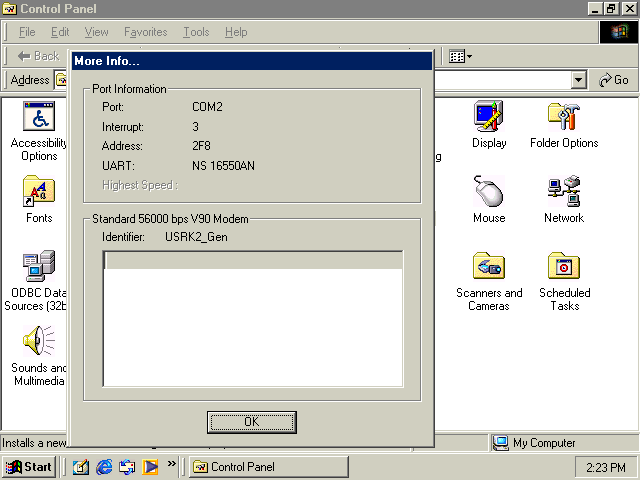This screenshot has width=640, height=480.
Task: Open Folder Options icon
Action: [x=564, y=116]
